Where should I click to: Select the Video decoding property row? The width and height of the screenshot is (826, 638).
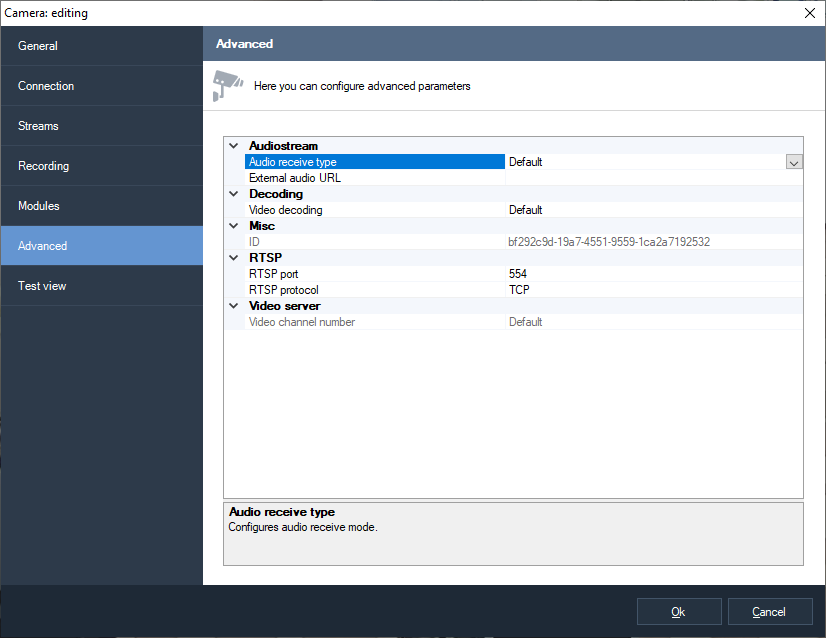(x=375, y=210)
